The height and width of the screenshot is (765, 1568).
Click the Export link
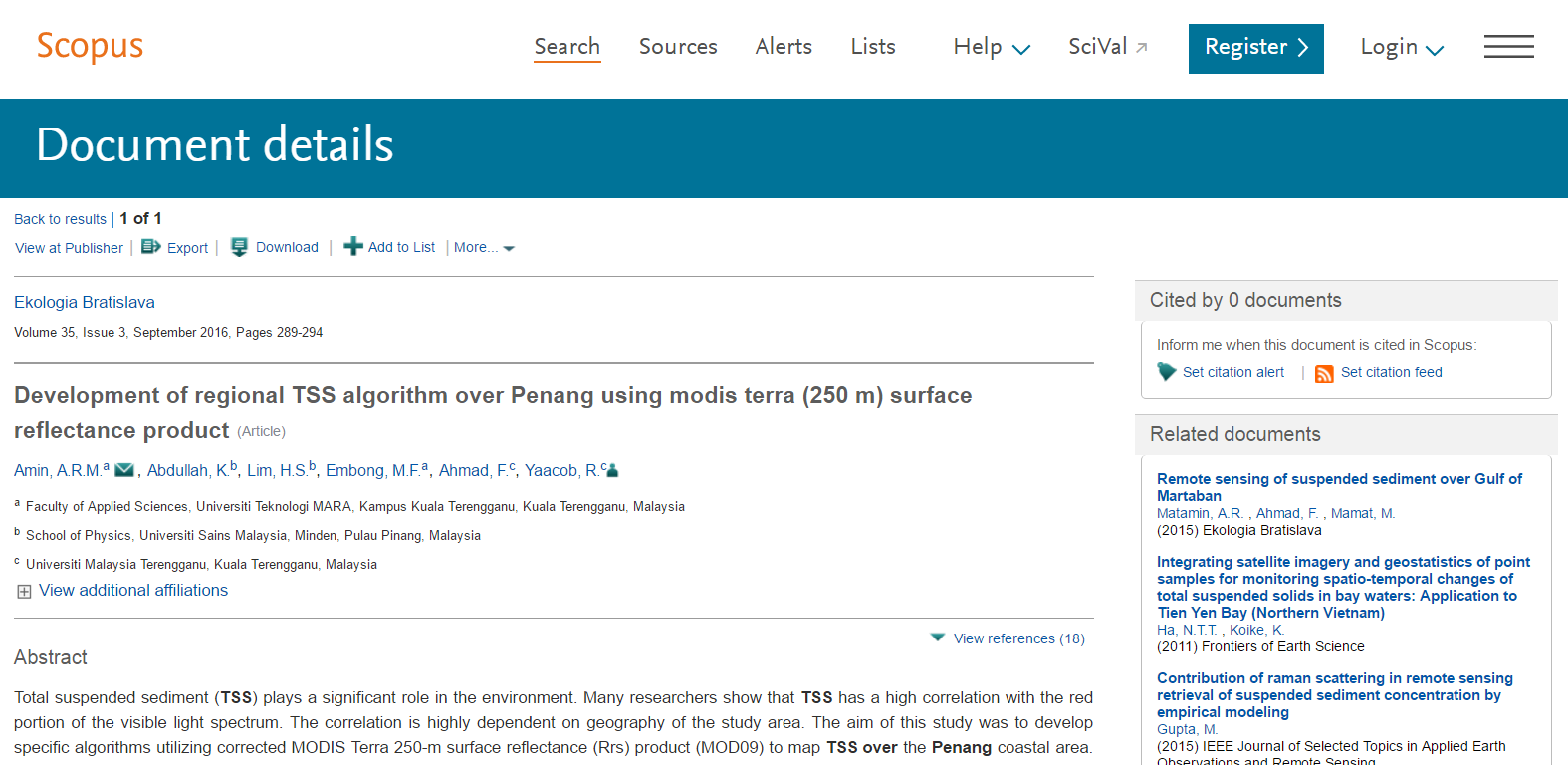pyautogui.click(x=187, y=248)
